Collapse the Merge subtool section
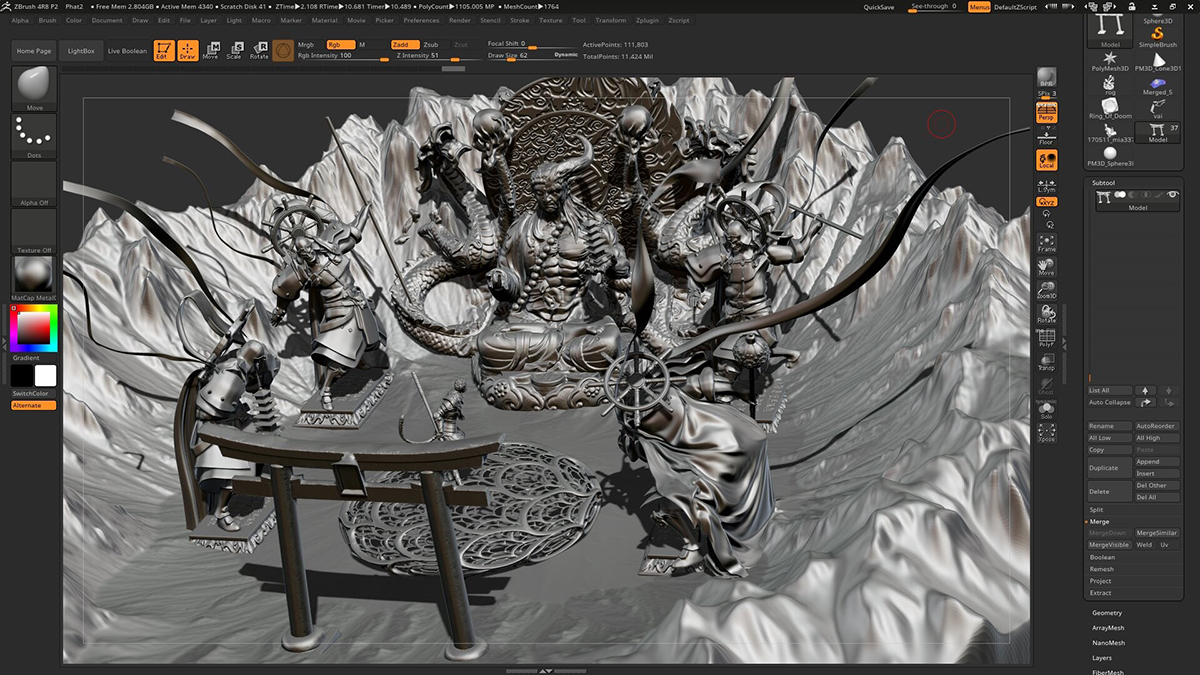The image size is (1200, 675). coord(1099,522)
